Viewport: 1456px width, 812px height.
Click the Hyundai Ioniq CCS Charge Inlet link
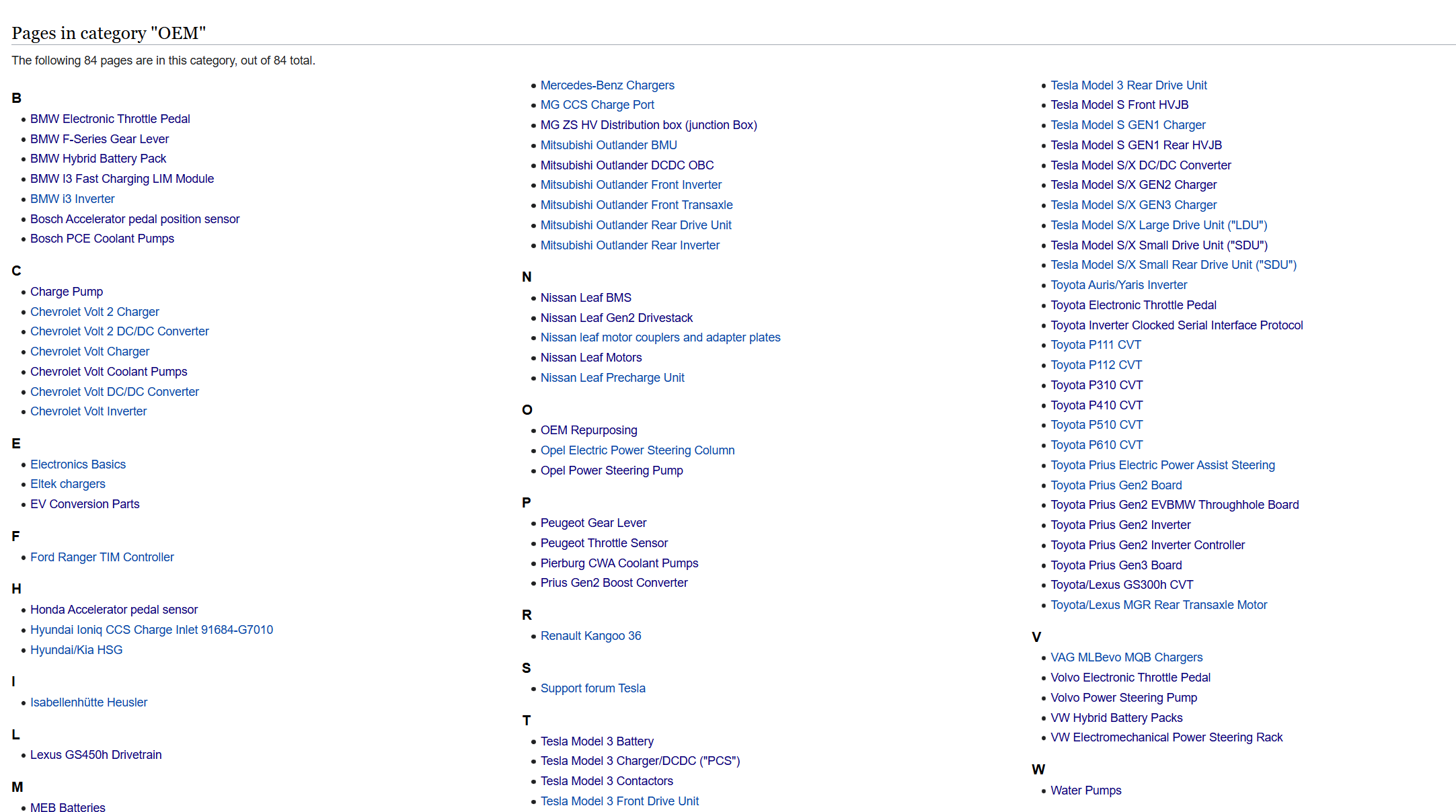151,630
